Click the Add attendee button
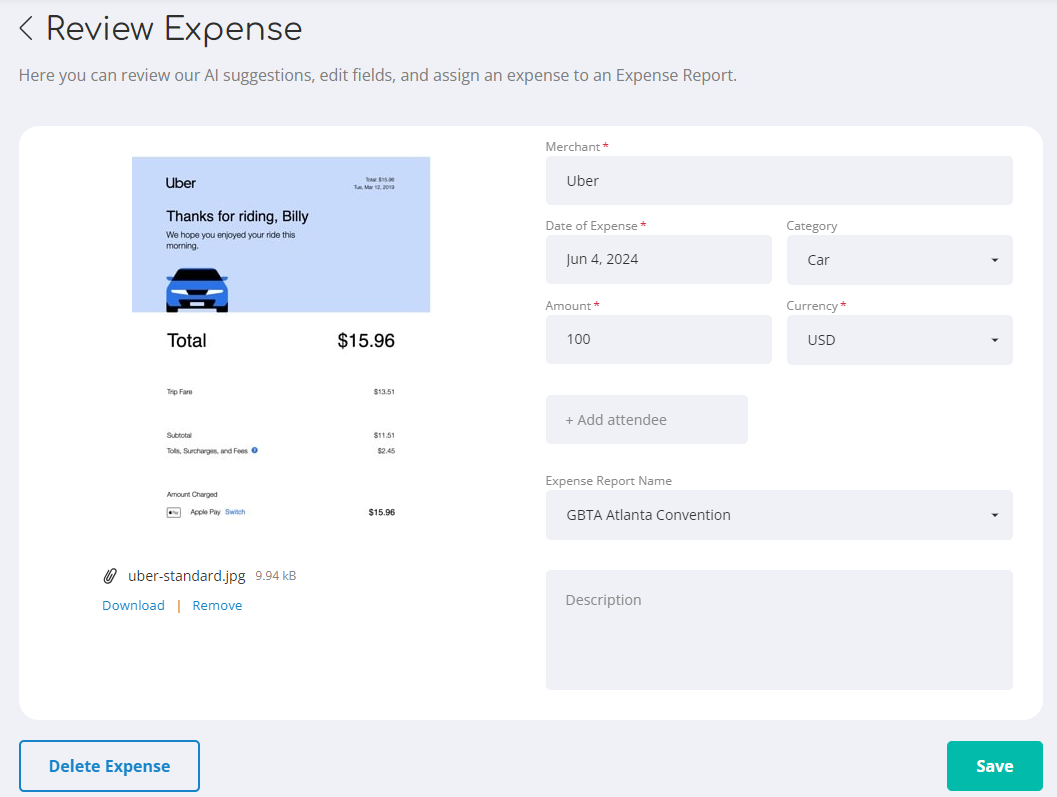 (646, 419)
